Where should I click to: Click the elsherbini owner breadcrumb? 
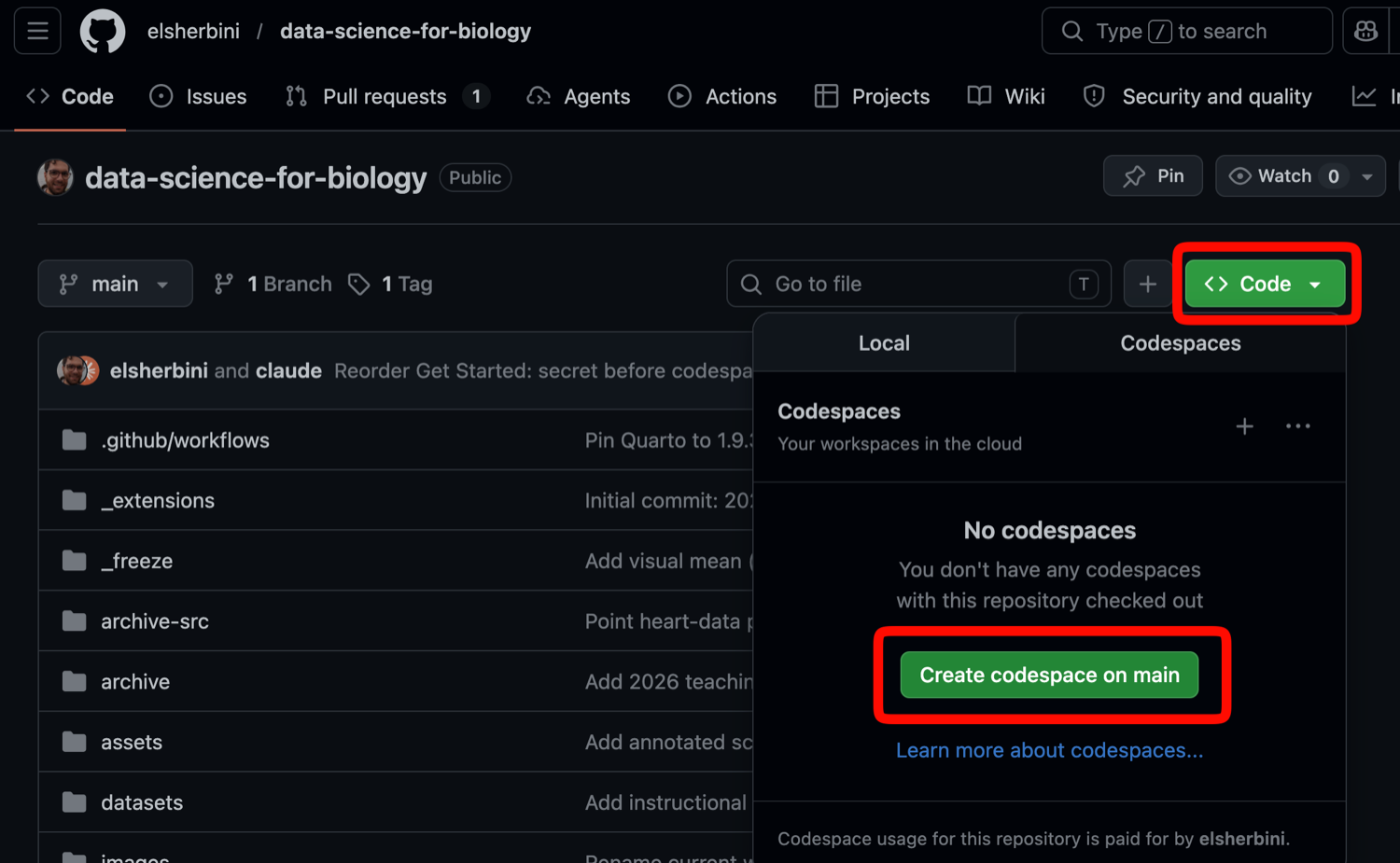coord(193,31)
